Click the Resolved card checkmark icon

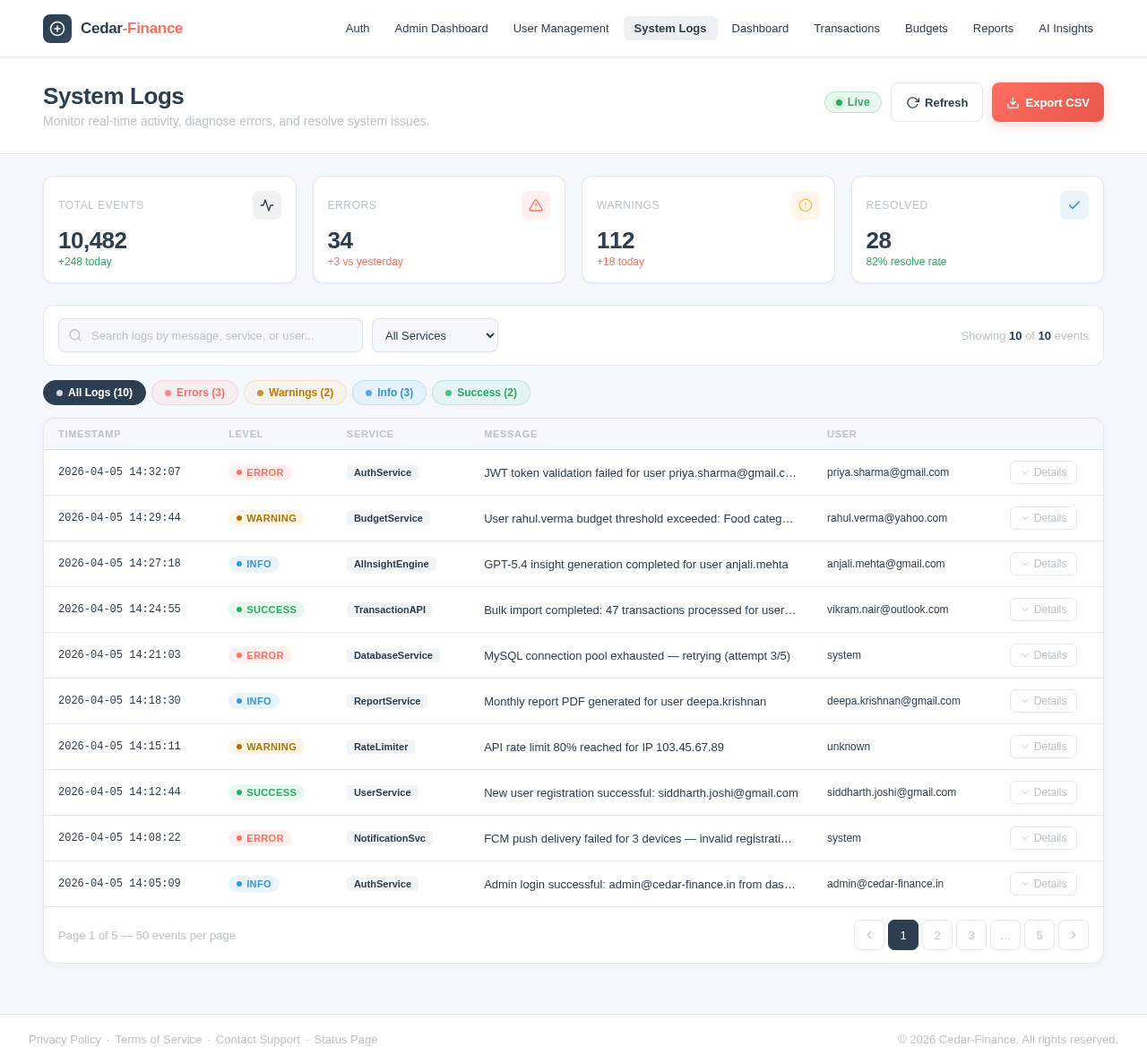click(1074, 205)
